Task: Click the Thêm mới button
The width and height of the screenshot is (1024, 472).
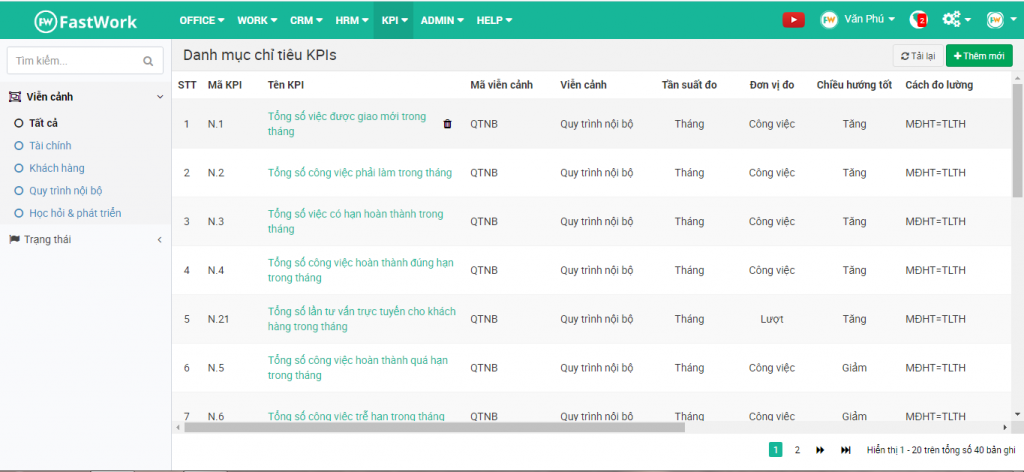Action: tap(979, 56)
